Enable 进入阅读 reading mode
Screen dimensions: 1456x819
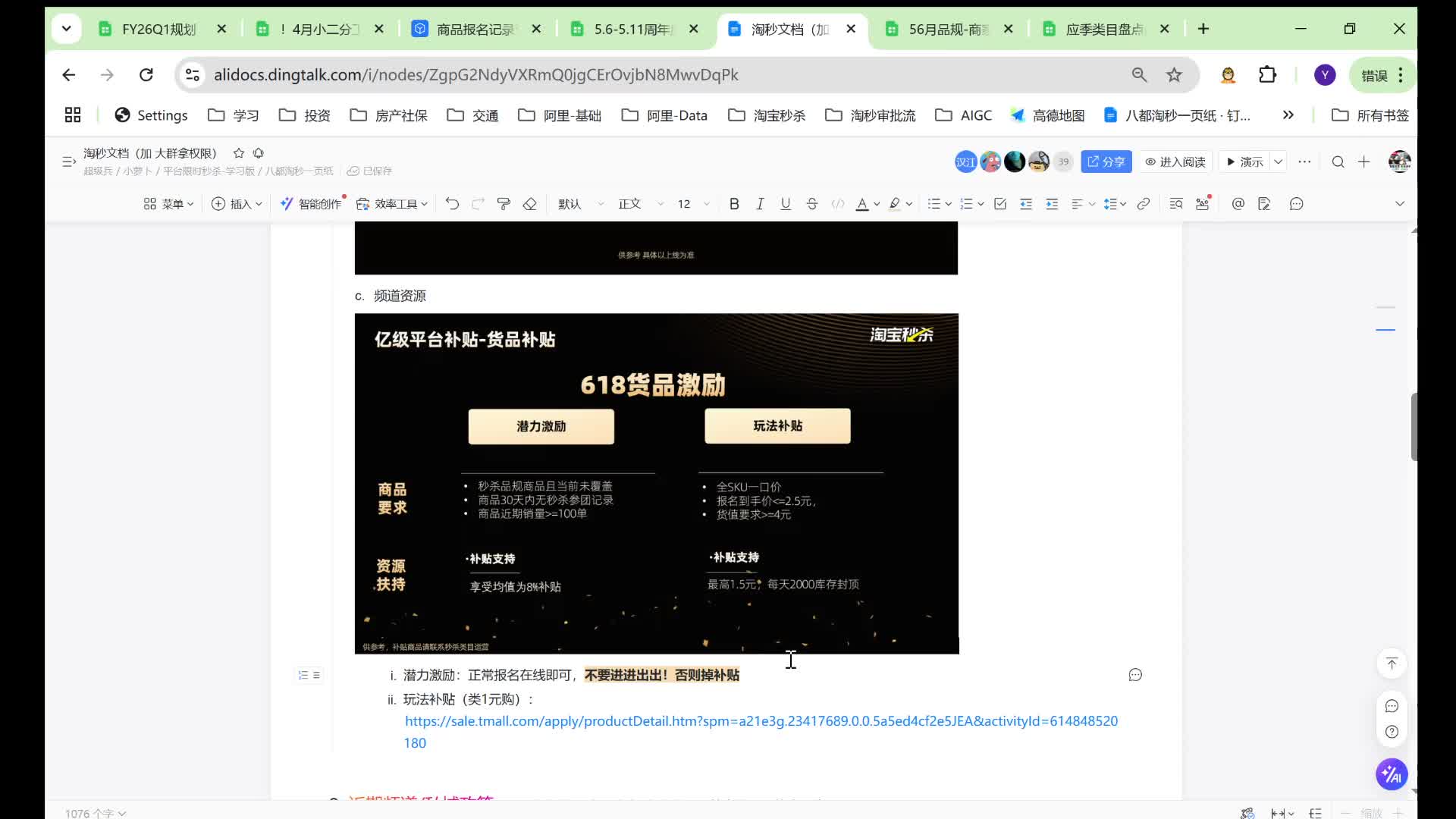[1176, 162]
